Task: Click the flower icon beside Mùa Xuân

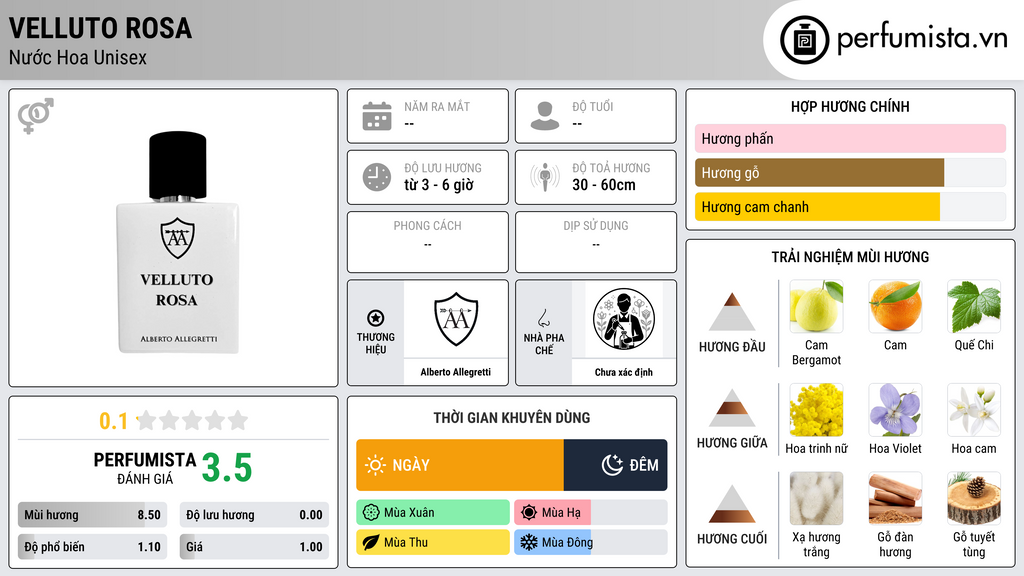Action: point(371,513)
